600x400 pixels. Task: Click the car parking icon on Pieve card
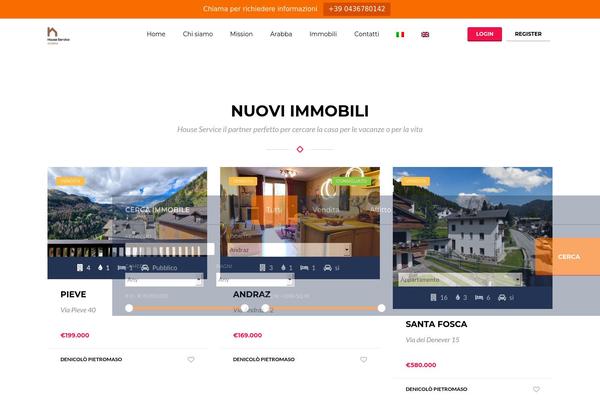click(x=145, y=268)
